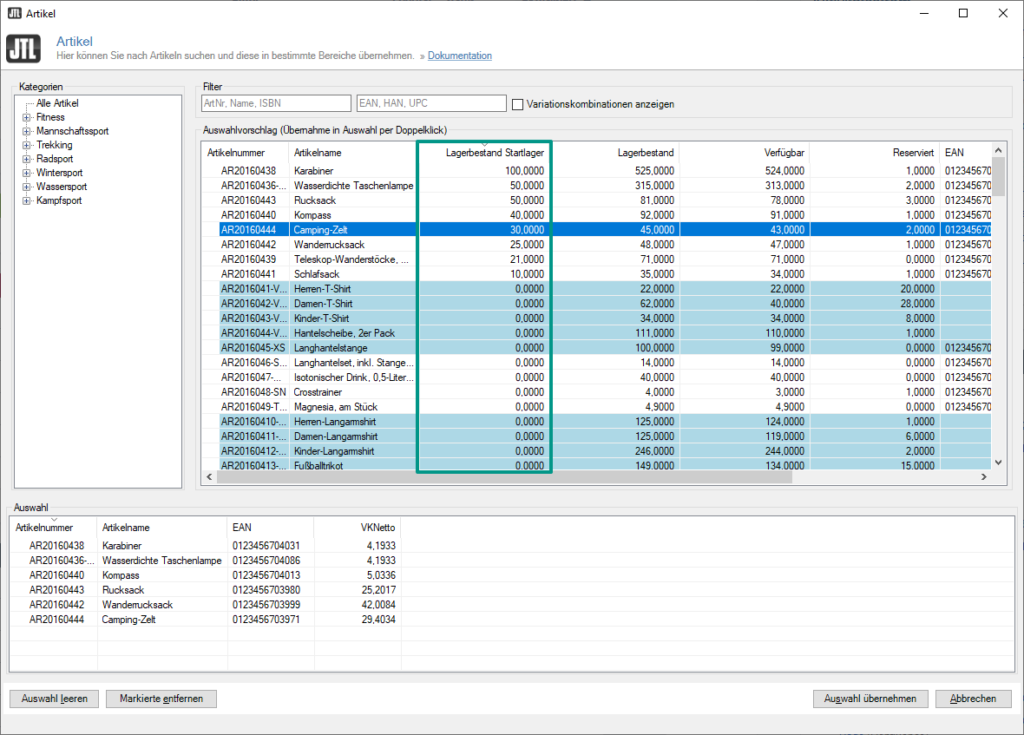Image resolution: width=1024 pixels, height=735 pixels.
Task: Expand the Wintersport category
Action: [x=26, y=173]
